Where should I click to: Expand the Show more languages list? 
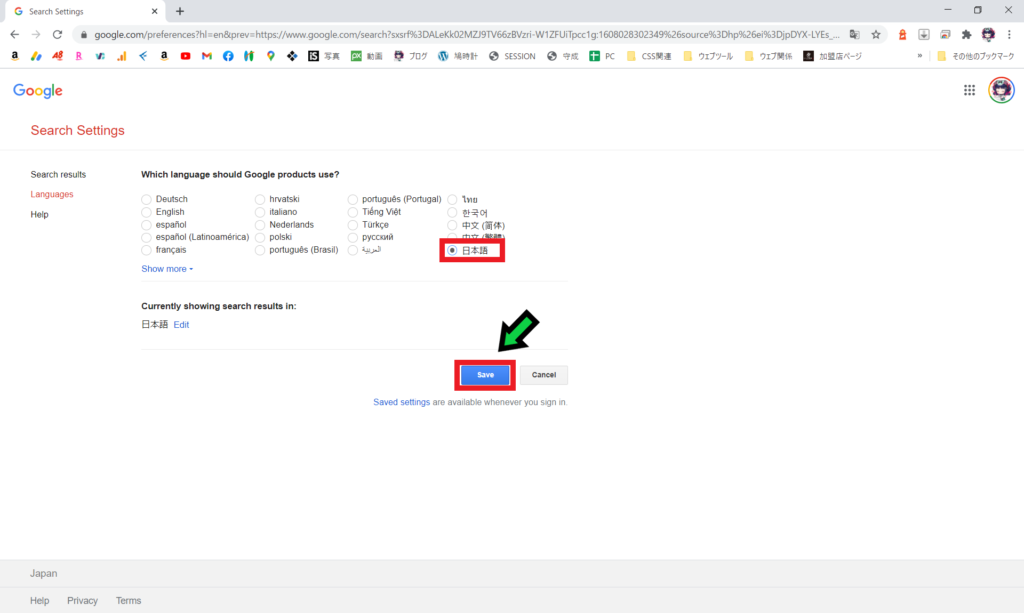pyautogui.click(x=167, y=269)
